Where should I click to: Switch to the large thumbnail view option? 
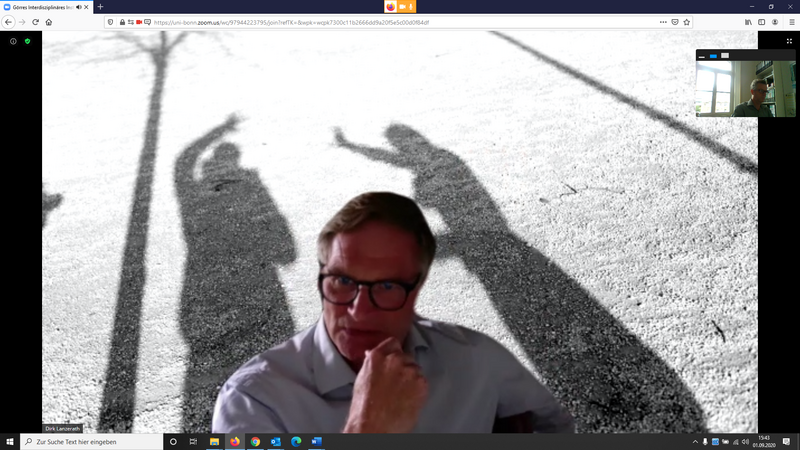pyautogui.click(x=725, y=55)
